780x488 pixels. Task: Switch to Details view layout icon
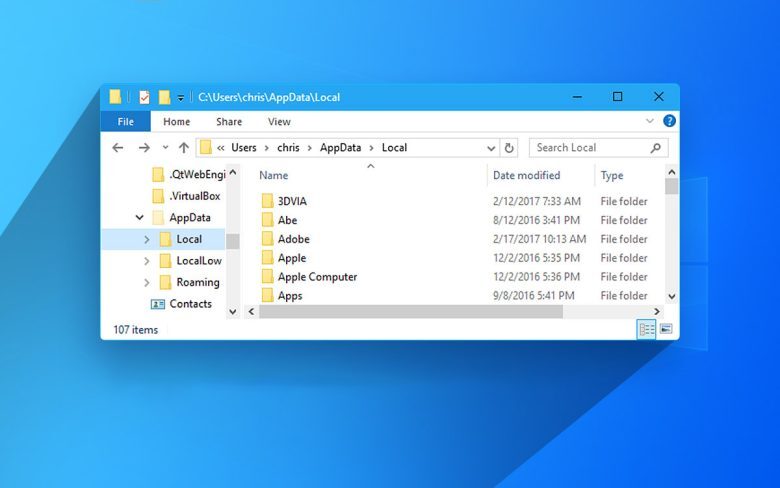pyautogui.click(x=646, y=329)
